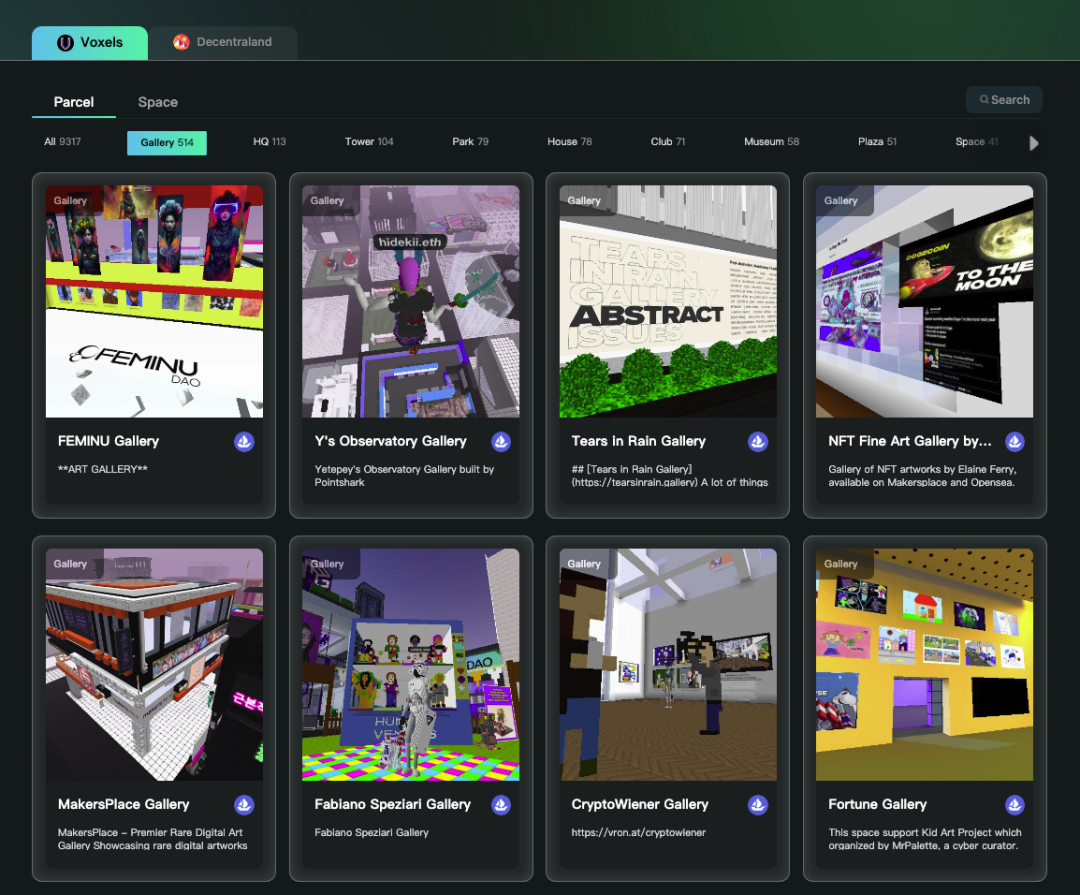The height and width of the screenshot is (895, 1080).
Task: Filter by Gallery 514 category
Action: [x=167, y=143]
